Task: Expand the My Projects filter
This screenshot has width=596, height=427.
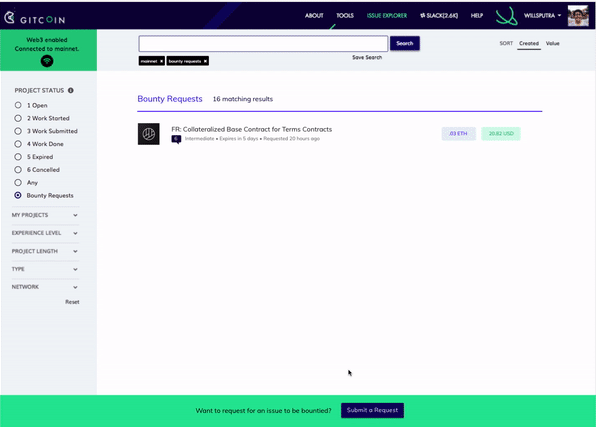Action: (45, 215)
